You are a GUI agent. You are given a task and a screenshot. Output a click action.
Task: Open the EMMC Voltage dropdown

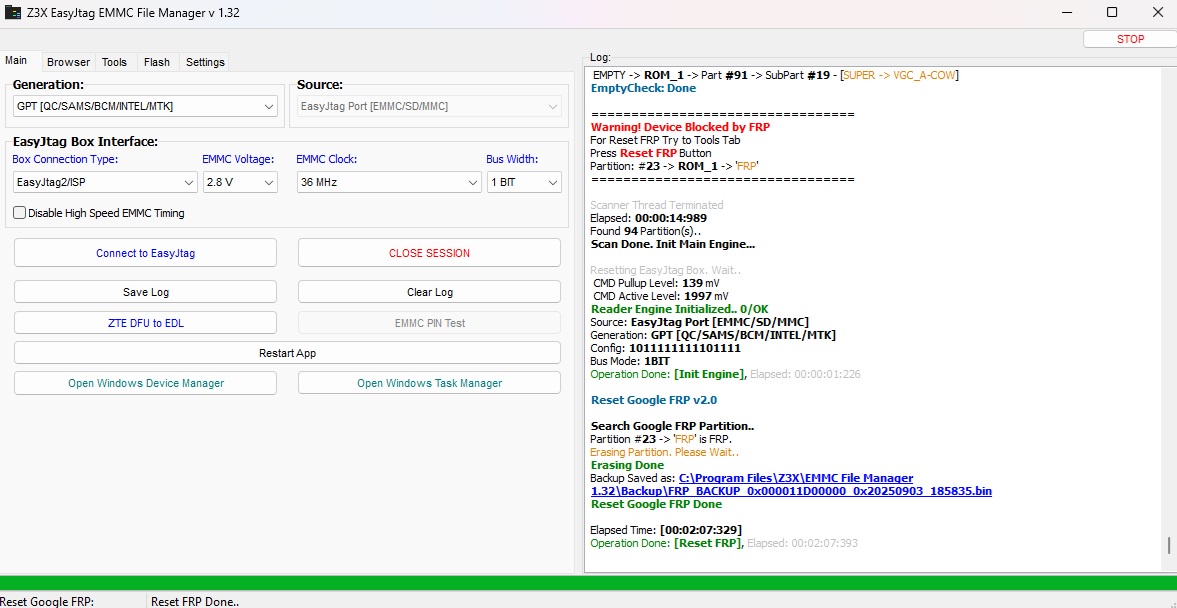pyautogui.click(x=239, y=183)
